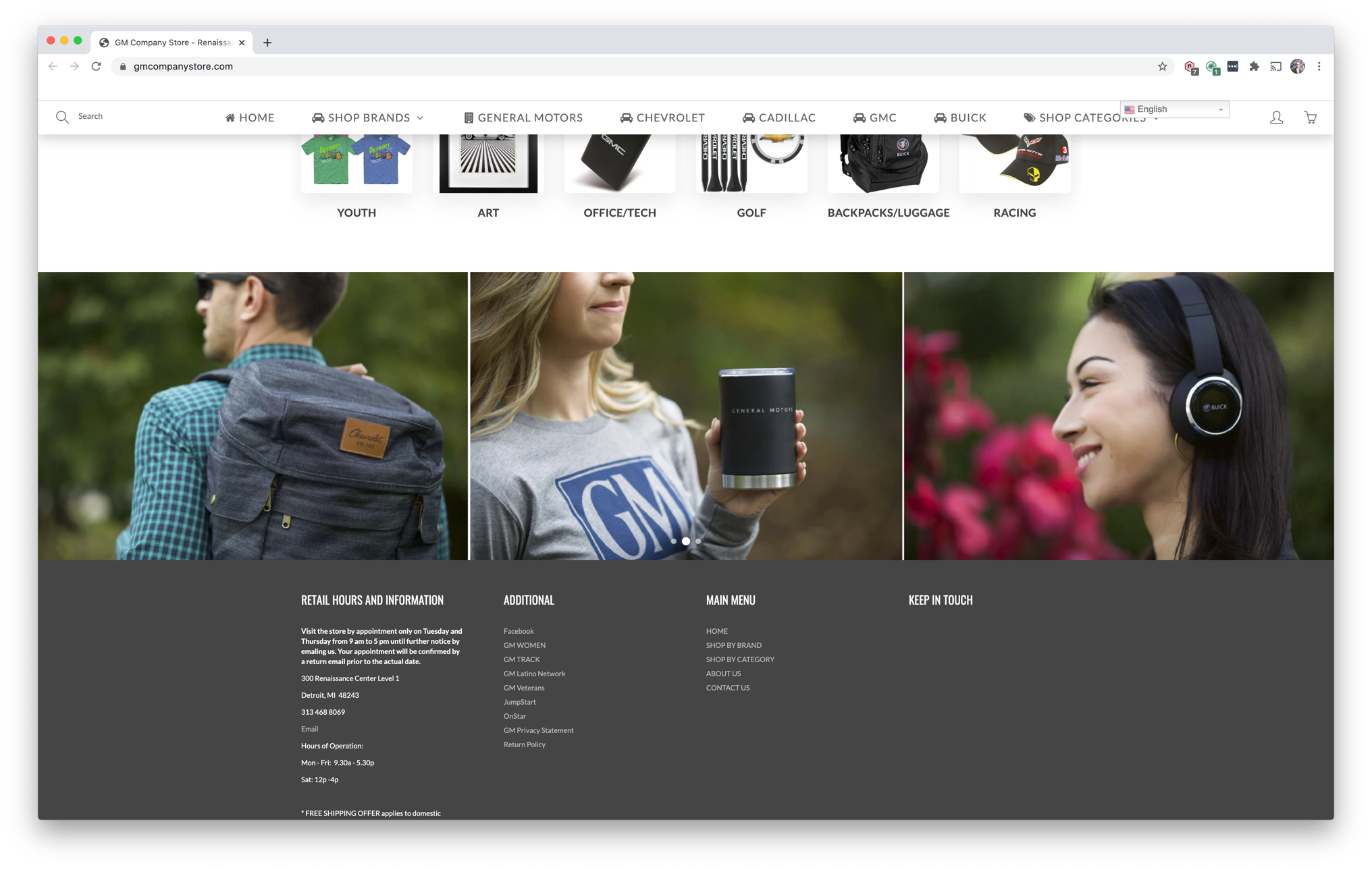Click the search magnifier icon
The height and width of the screenshot is (870, 1372).
point(62,117)
